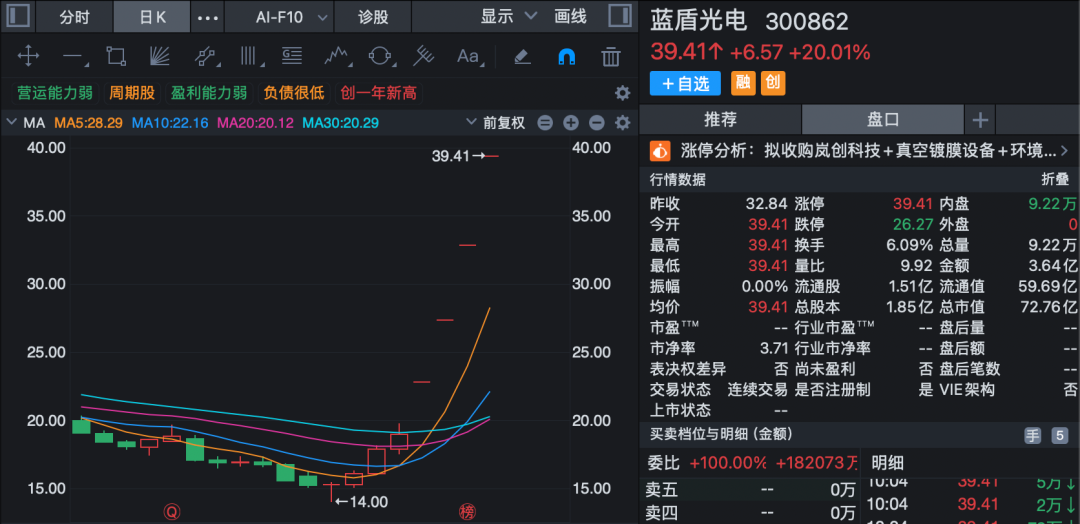1080x524 pixels.
Task: Select the parallel channel line tool
Action: pyautogui.click(x=205, y=56)
